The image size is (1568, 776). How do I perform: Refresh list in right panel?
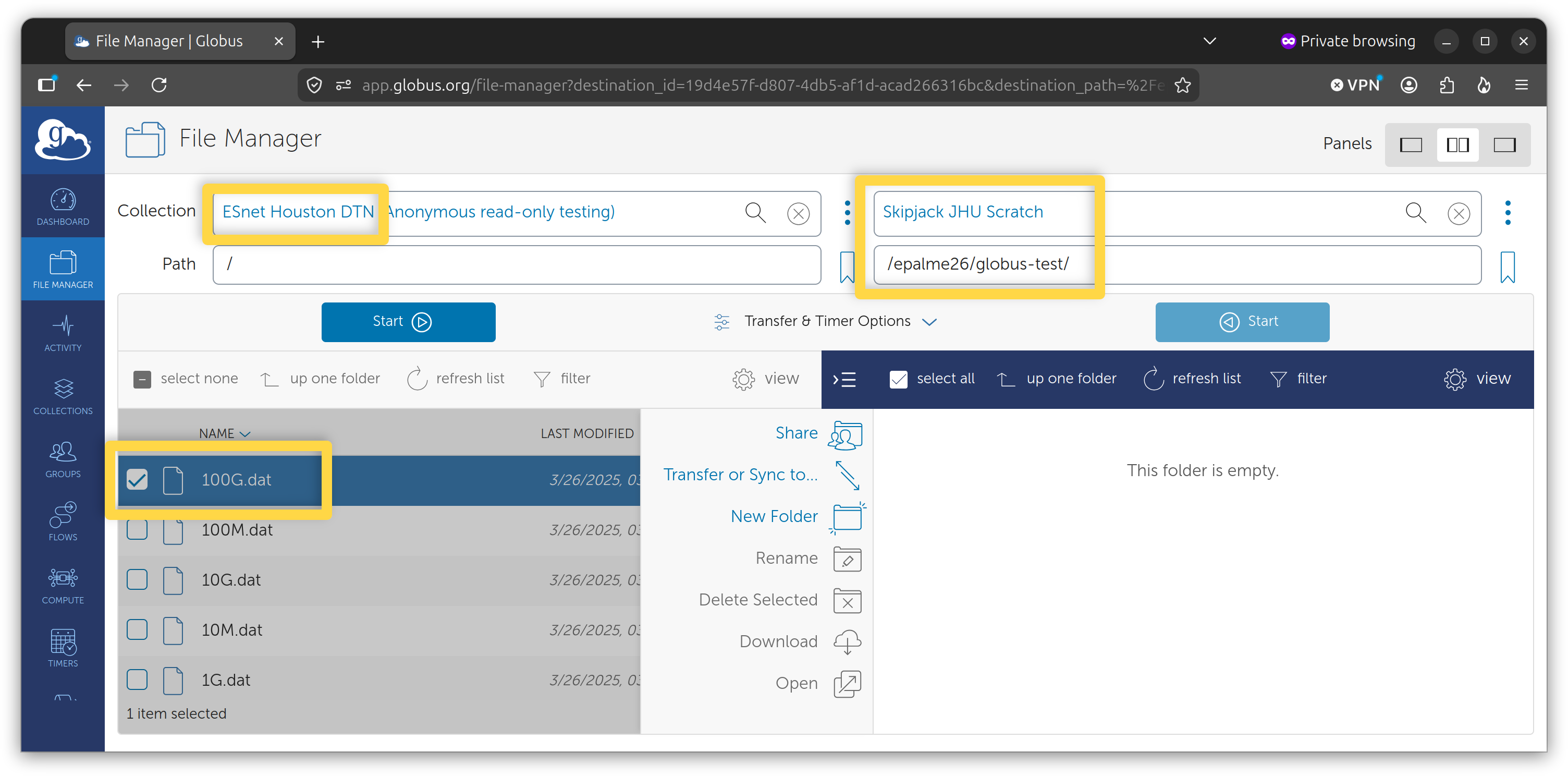pos(1192,379)
